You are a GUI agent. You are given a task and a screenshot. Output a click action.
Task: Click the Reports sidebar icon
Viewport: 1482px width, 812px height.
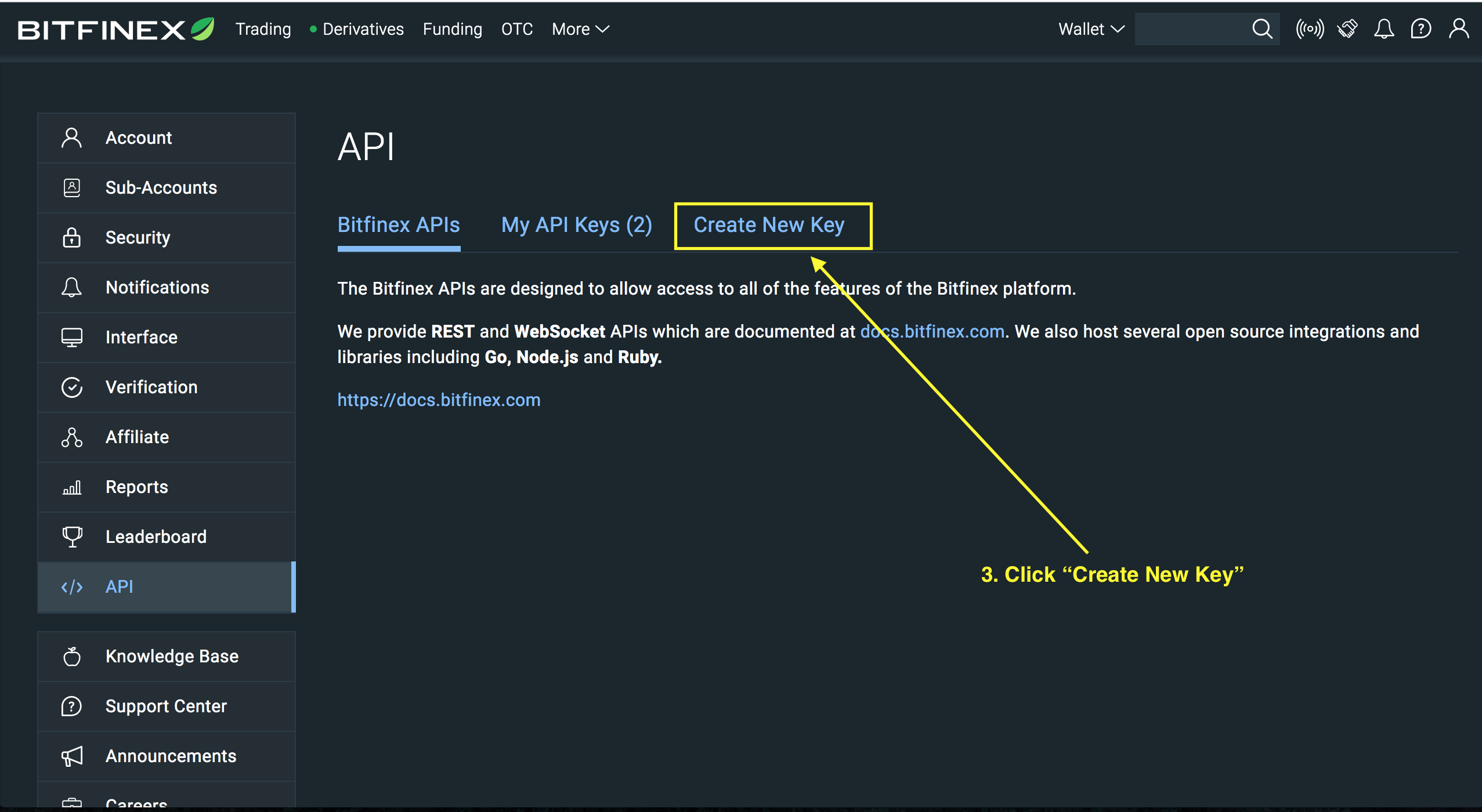(74, 487)
